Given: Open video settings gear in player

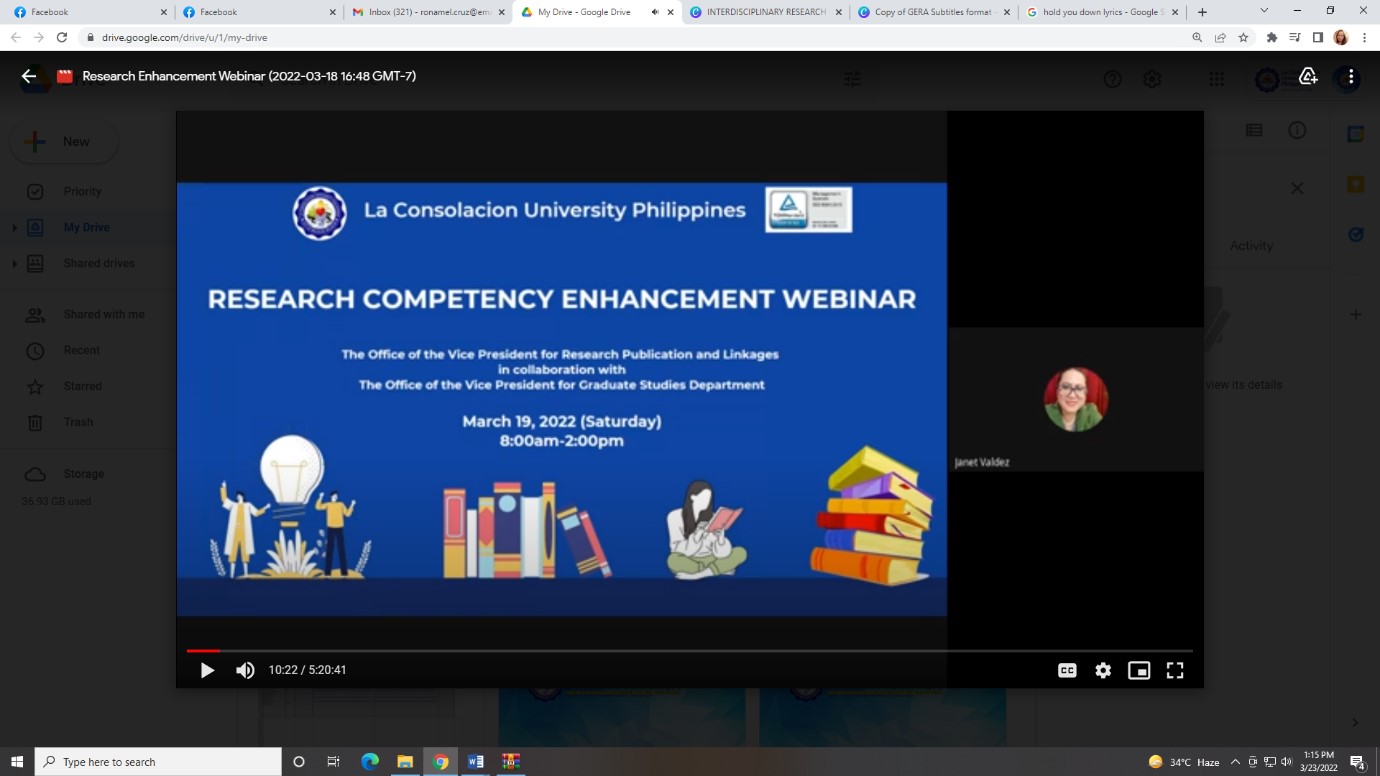Looking at the screenshot, I should pyautogui.click(x=1103, y=670).
